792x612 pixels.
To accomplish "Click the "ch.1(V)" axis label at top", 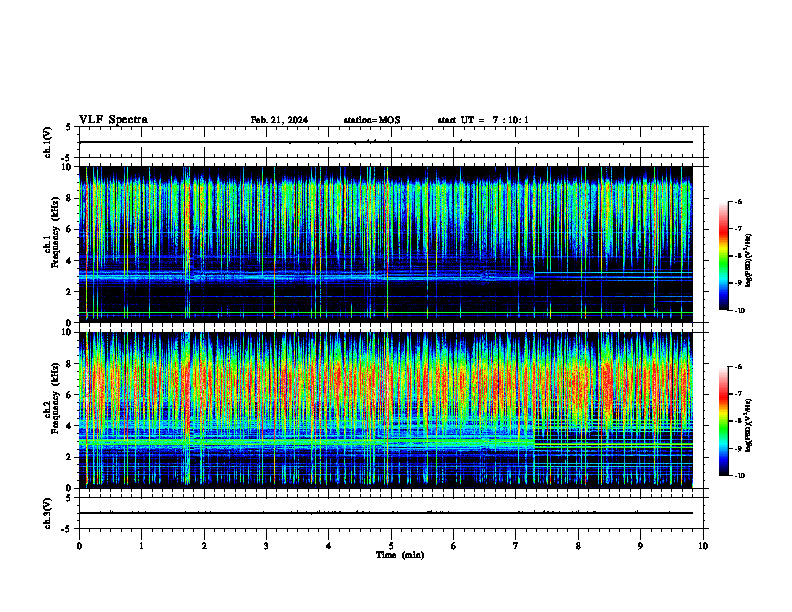I will point(47,142).
